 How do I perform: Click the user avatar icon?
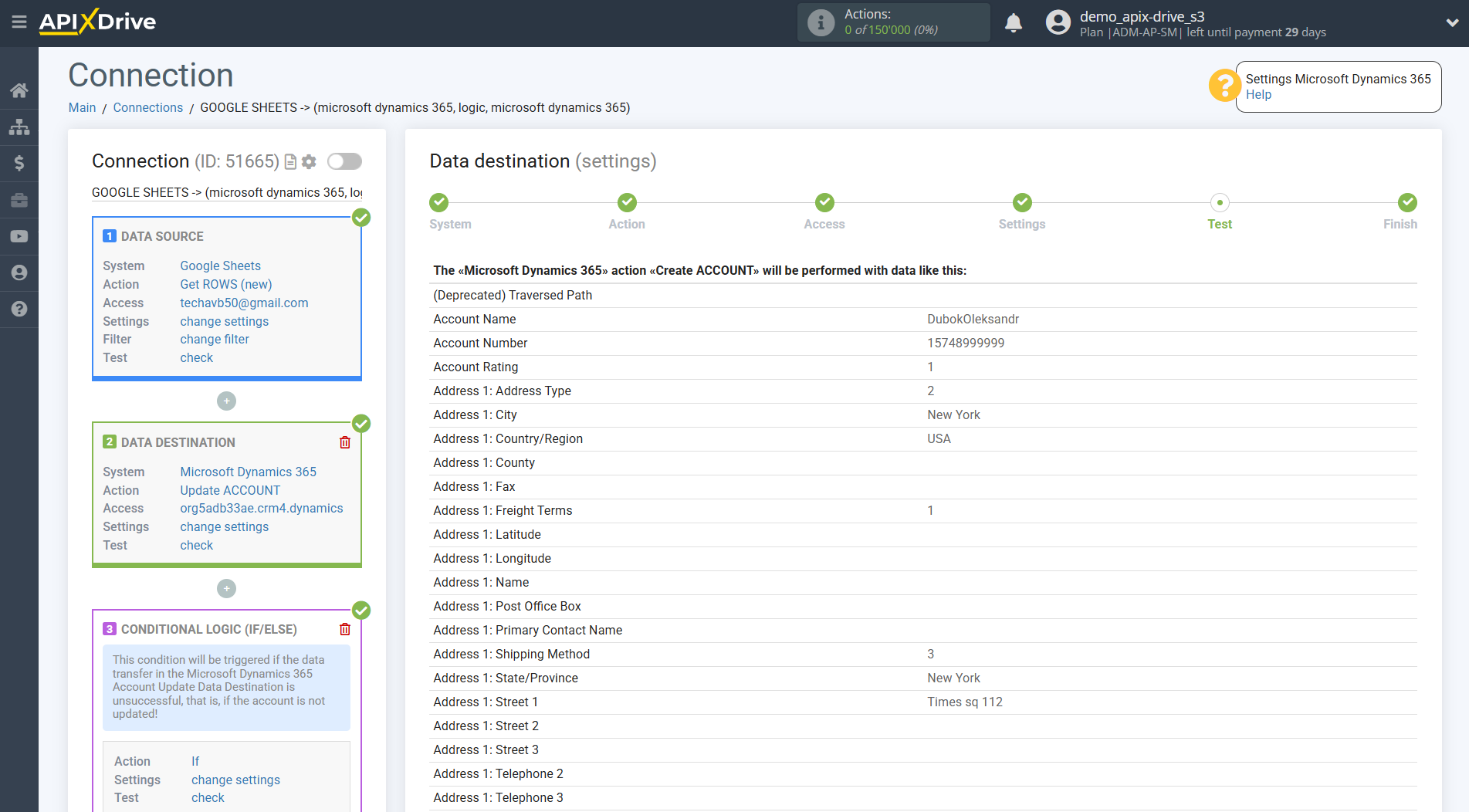1058,22
